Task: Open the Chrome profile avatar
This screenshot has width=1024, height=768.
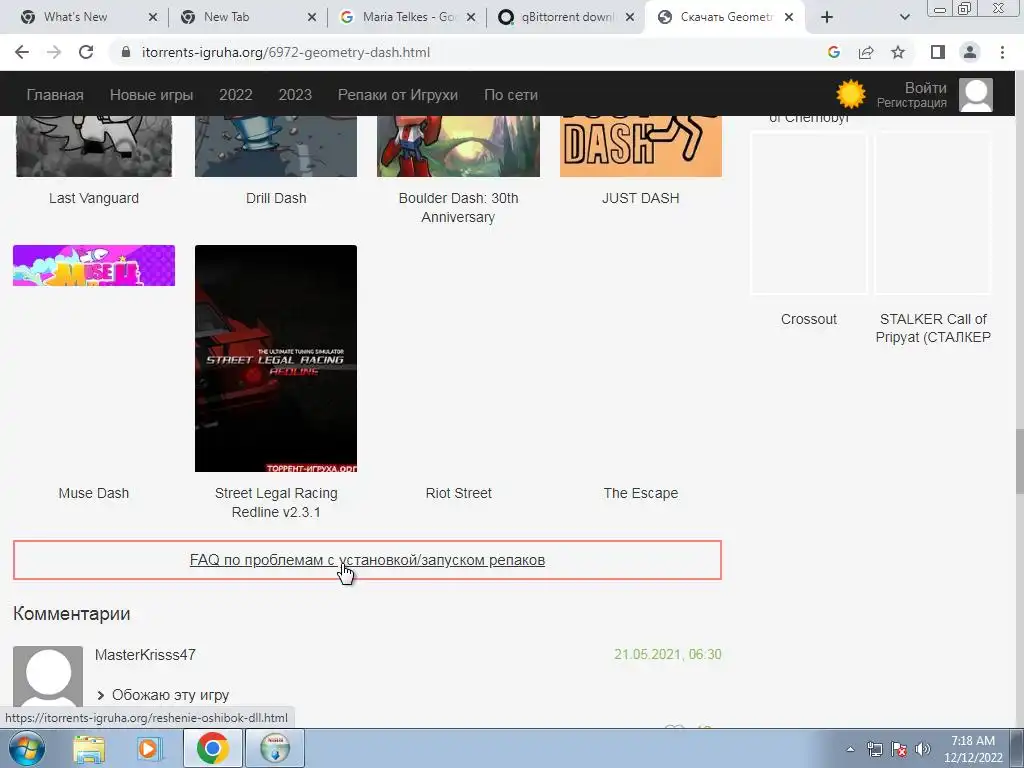Action: 970,52
